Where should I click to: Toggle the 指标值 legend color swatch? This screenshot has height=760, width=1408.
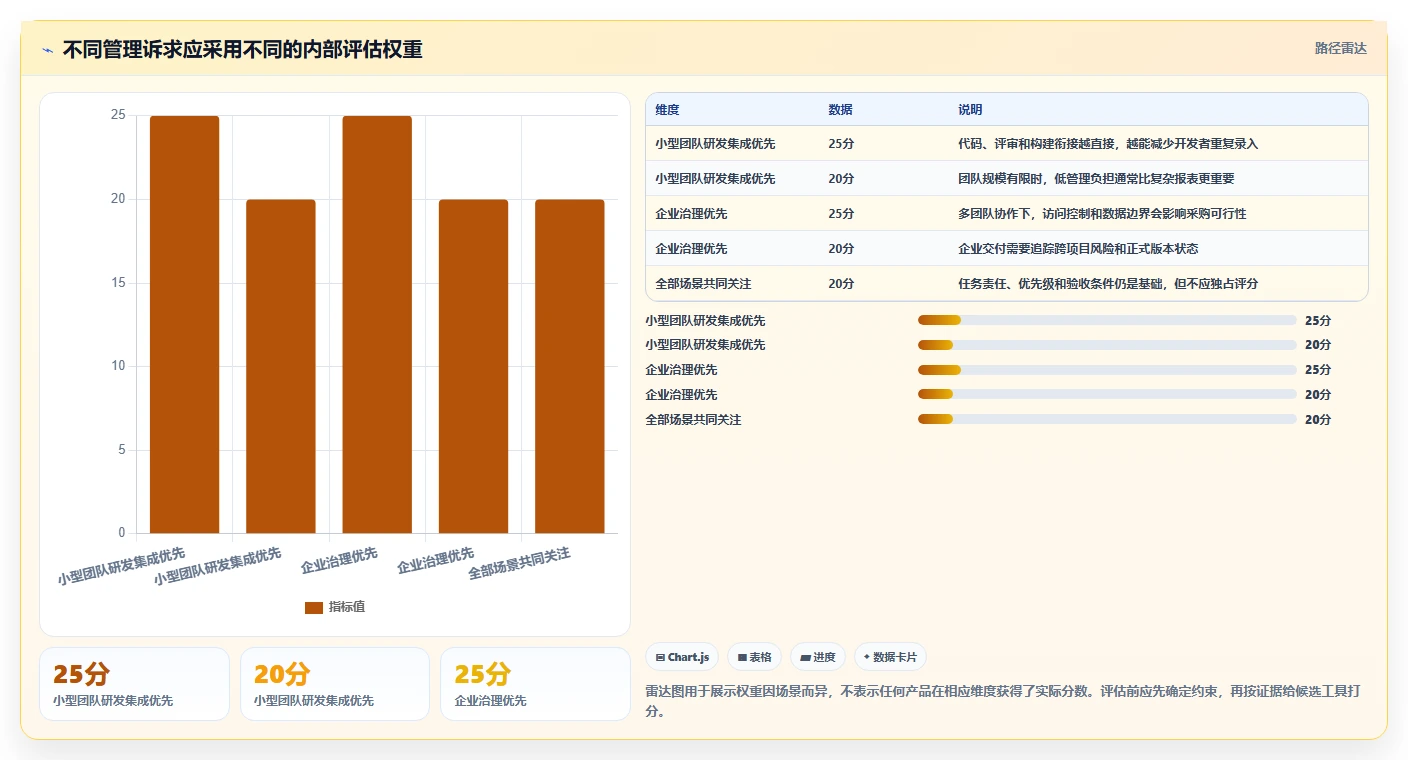click(x=314, y=607)
